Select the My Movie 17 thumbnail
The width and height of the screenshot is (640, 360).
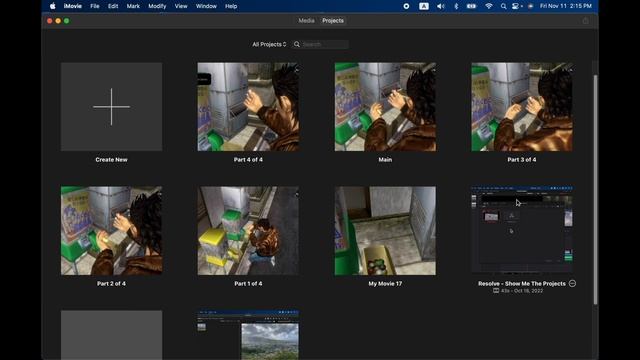click(385, 231)
